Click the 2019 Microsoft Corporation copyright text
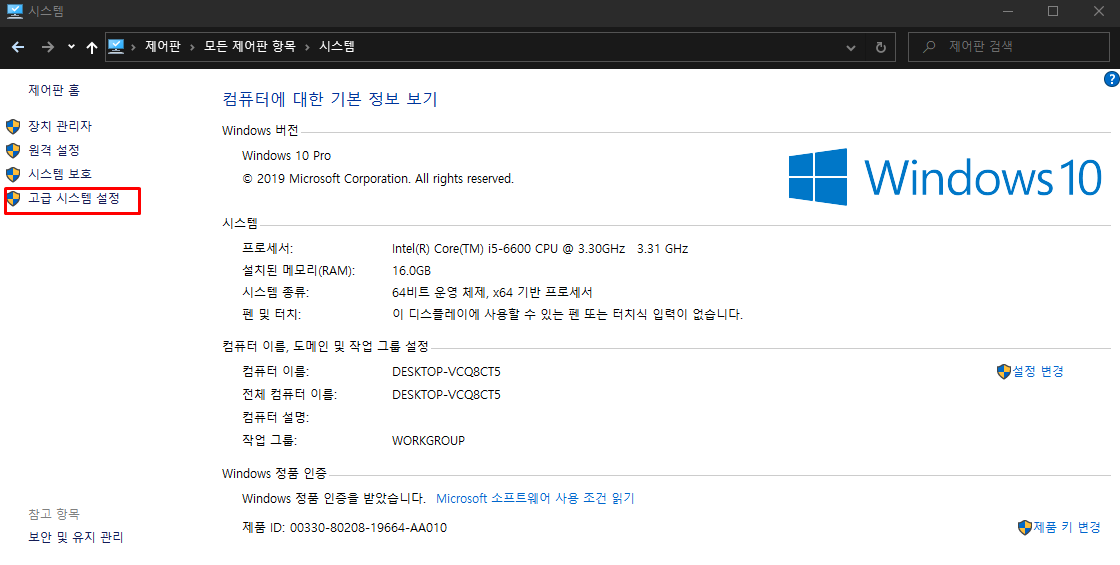The height and width of the screenshot is (565, 1120). [378, 179]
